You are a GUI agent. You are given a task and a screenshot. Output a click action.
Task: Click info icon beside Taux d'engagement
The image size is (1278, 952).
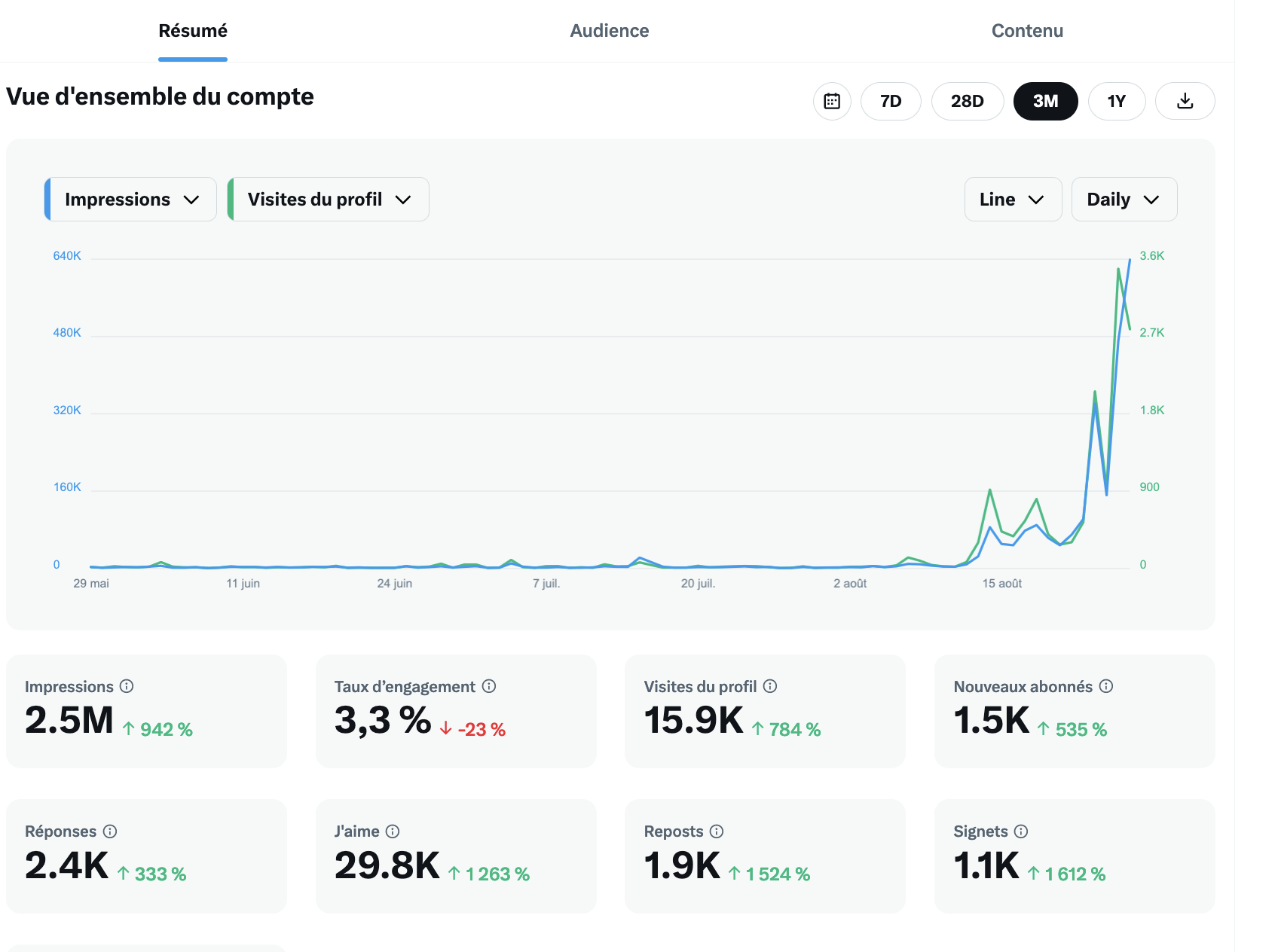coord(489,686)
